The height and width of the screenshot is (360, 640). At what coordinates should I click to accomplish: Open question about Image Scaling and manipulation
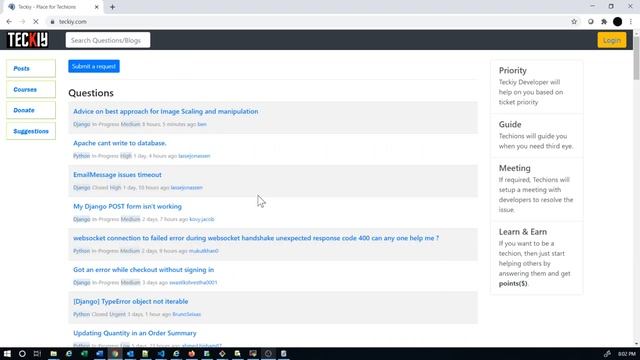[x=166, y=111]
